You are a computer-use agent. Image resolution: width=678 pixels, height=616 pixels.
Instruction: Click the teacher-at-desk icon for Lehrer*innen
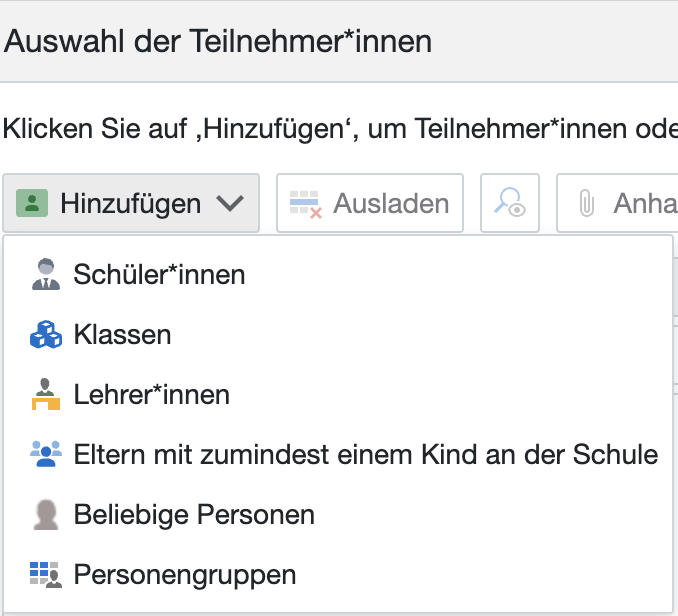tap(46, 395)
